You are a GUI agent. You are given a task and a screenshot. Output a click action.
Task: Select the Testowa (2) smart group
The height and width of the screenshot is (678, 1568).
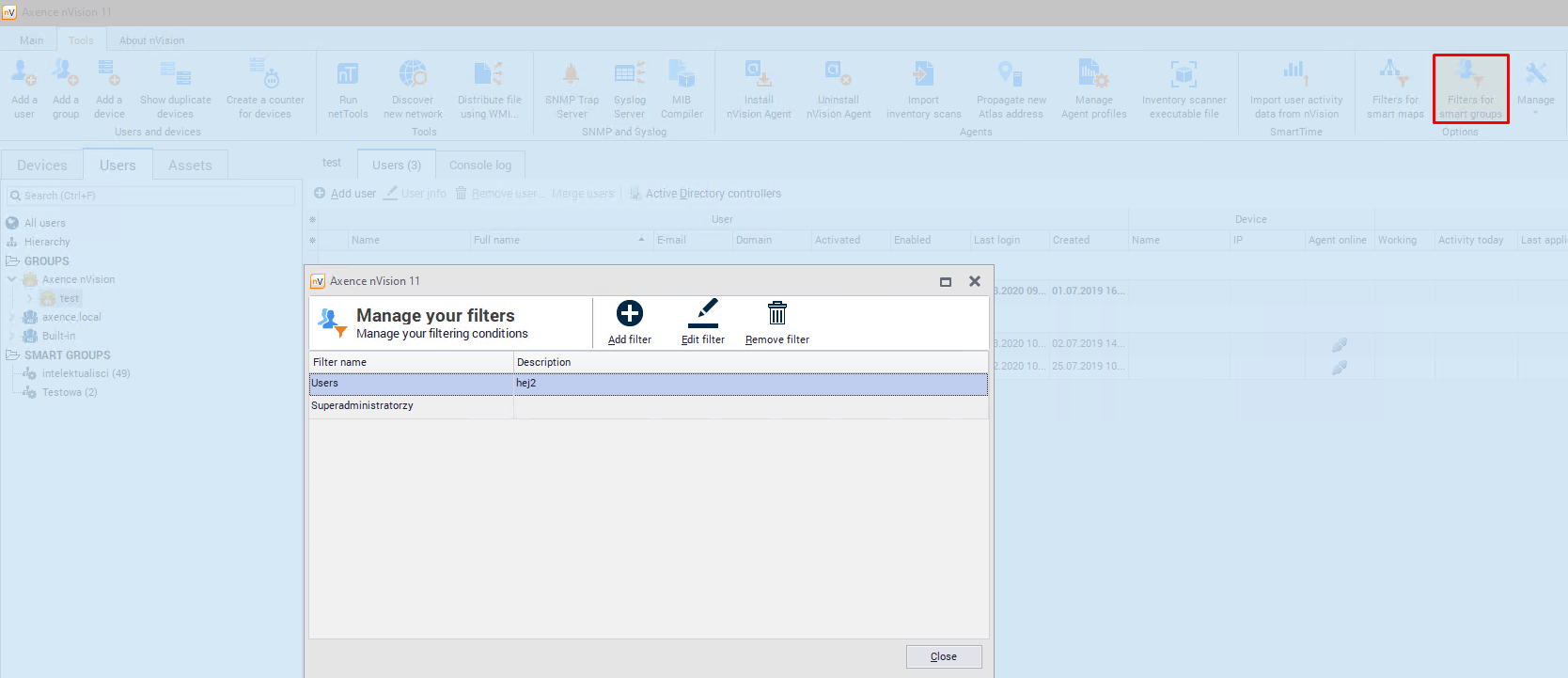point(70,392)
